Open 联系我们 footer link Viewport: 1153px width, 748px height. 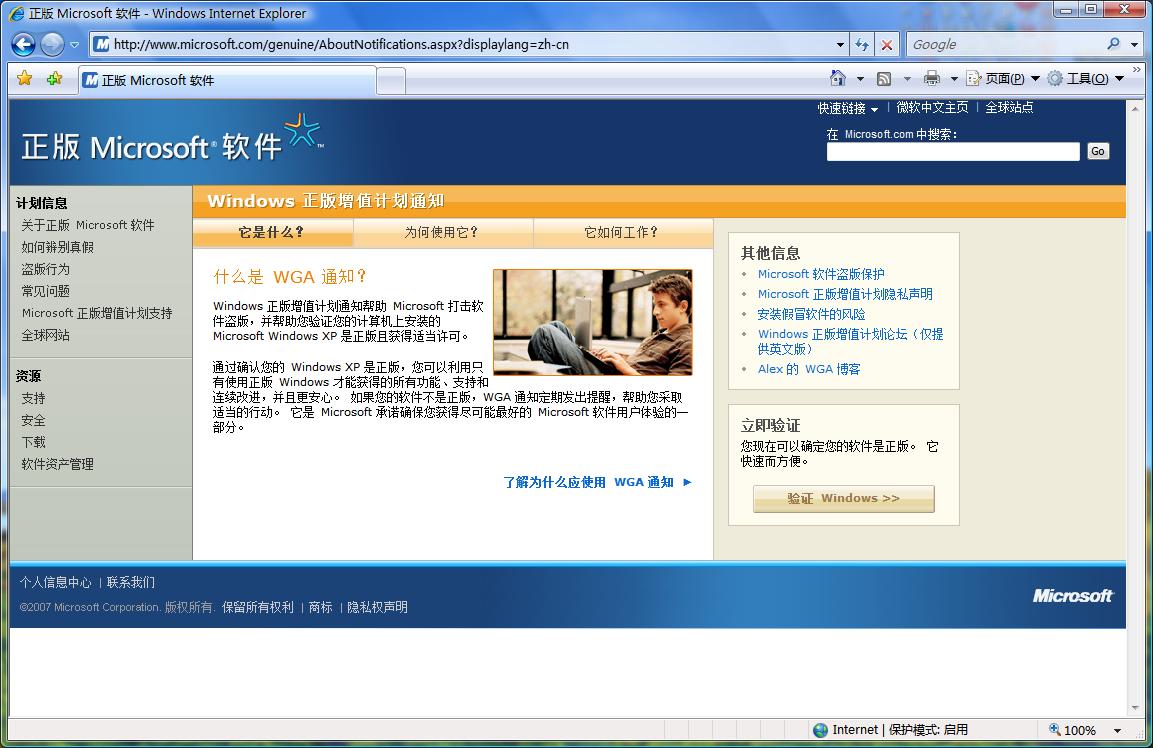pyautogui.click(x=131, y=583)
